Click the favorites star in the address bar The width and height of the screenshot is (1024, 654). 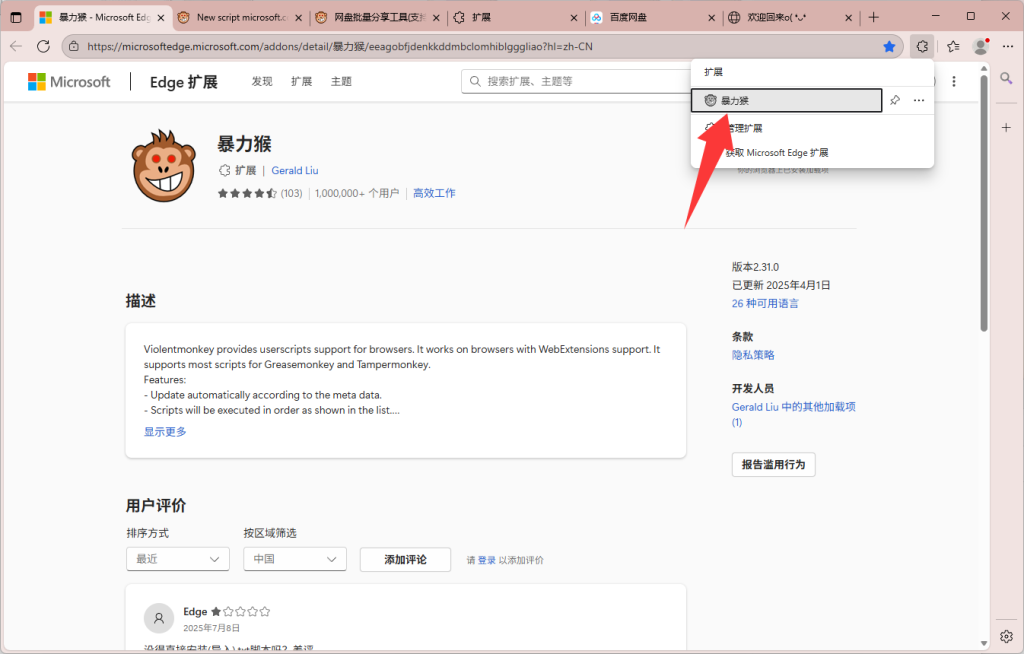pos(890,46)
